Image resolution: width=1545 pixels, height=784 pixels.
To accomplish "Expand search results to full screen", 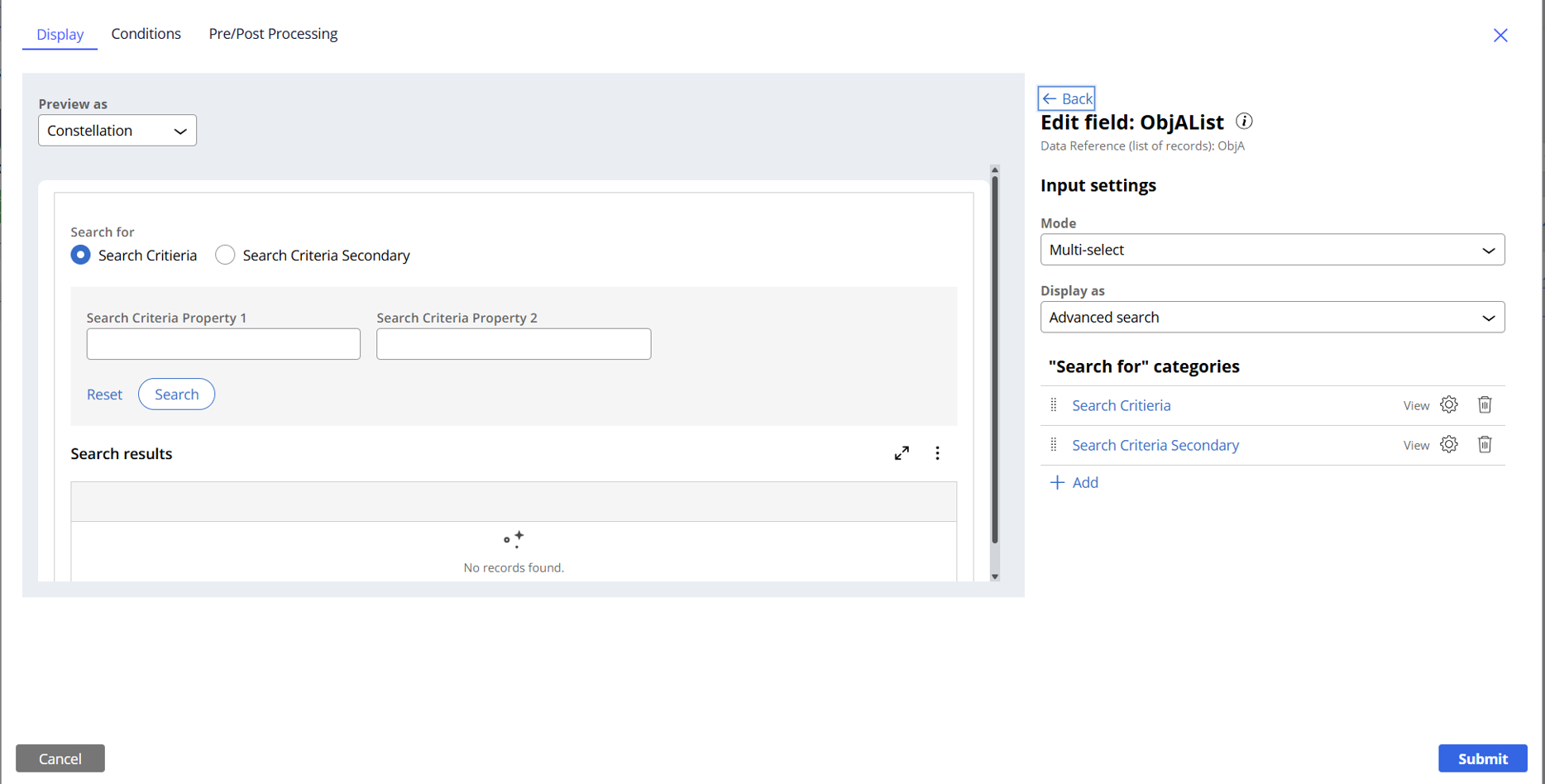I will tap(902, 453).
